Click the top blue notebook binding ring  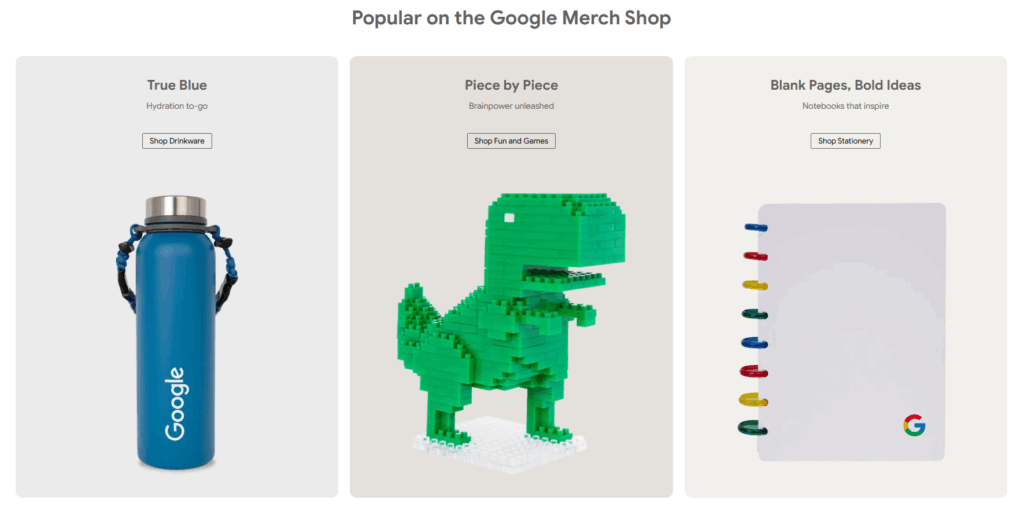pos(756,227)
